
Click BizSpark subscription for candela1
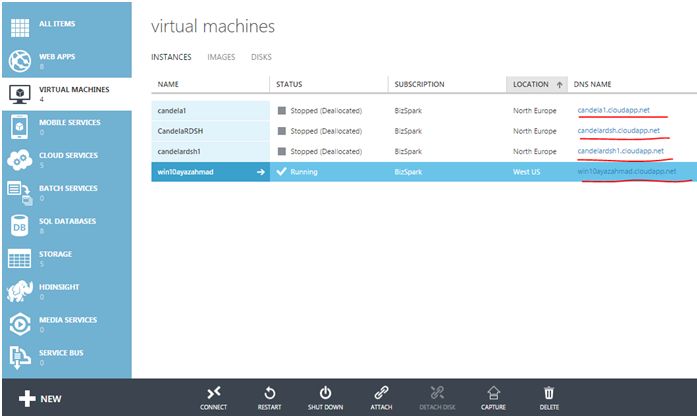pos(408,110)
